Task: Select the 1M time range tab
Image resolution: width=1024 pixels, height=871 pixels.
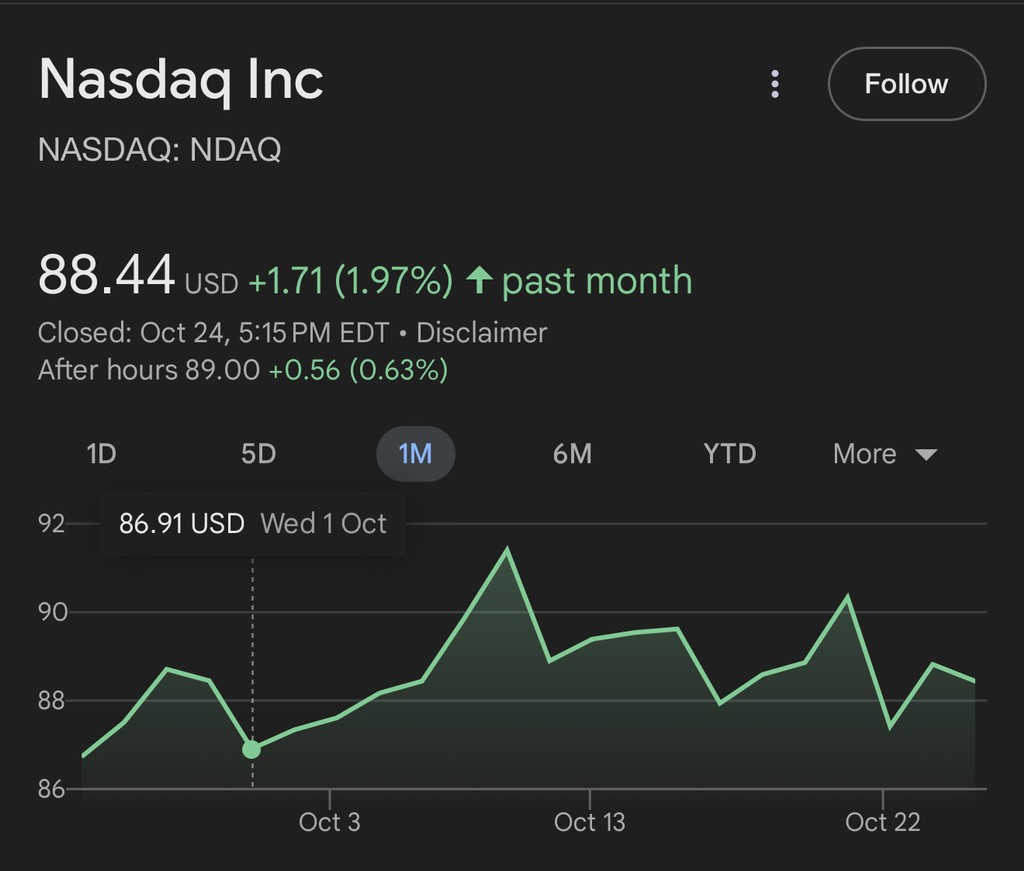Action: [415, 454]
